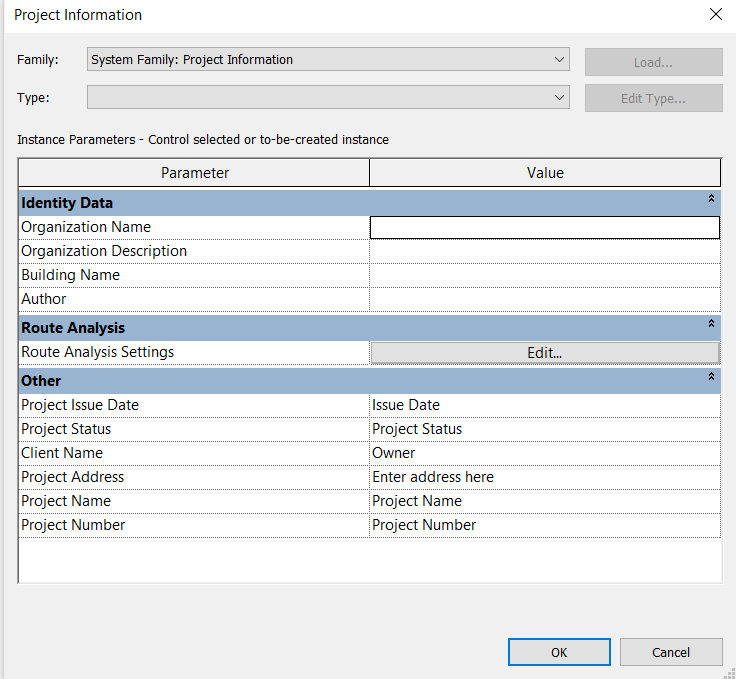This screenshot has width=736, height=679.
Task: Collapse the Other section chevron
Action: pos(711,376)
